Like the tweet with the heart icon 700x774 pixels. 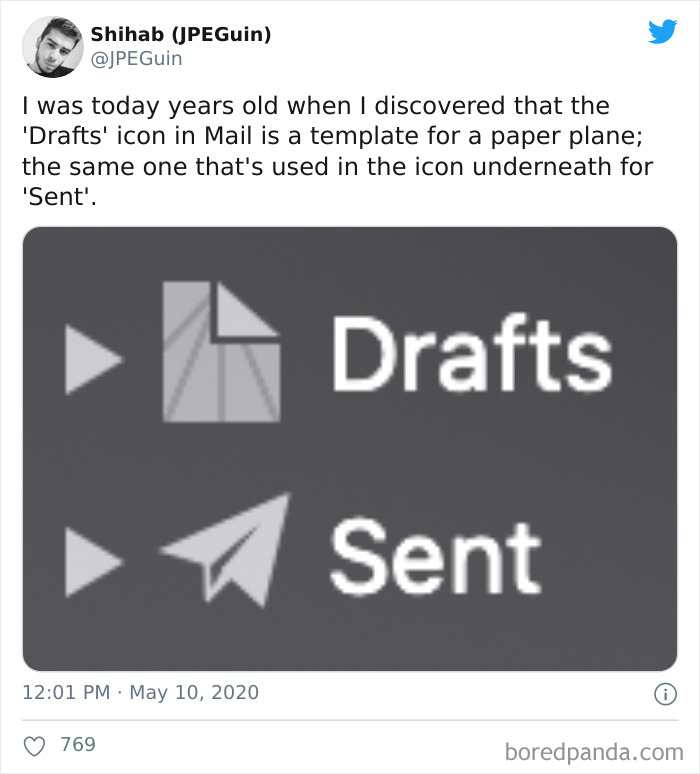point(35,745)
